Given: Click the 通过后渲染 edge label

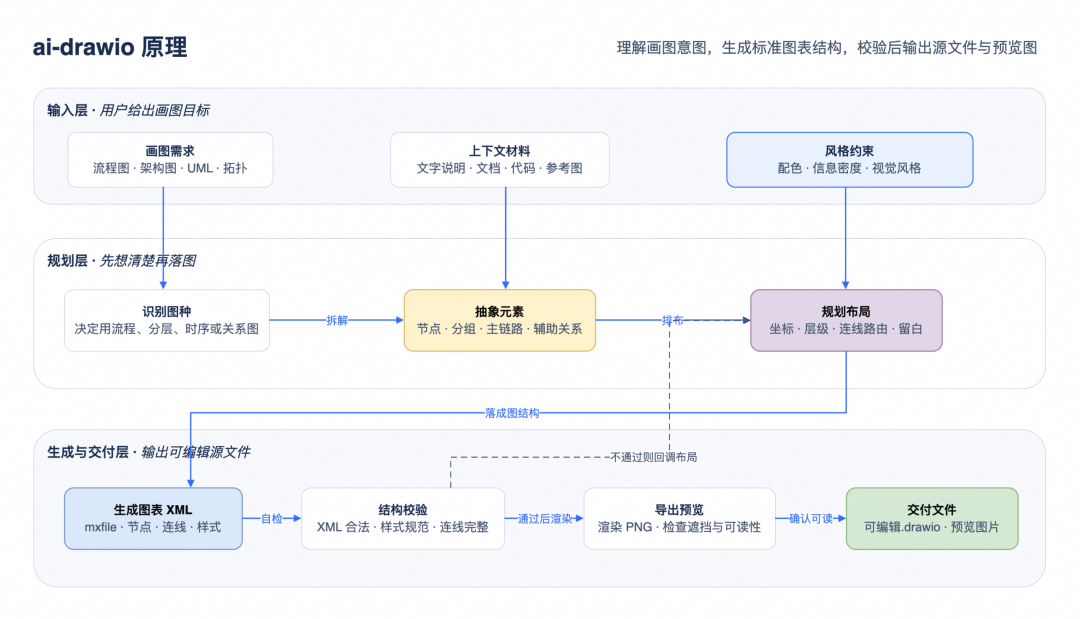Looking at the screenshot, I should 545,518.
